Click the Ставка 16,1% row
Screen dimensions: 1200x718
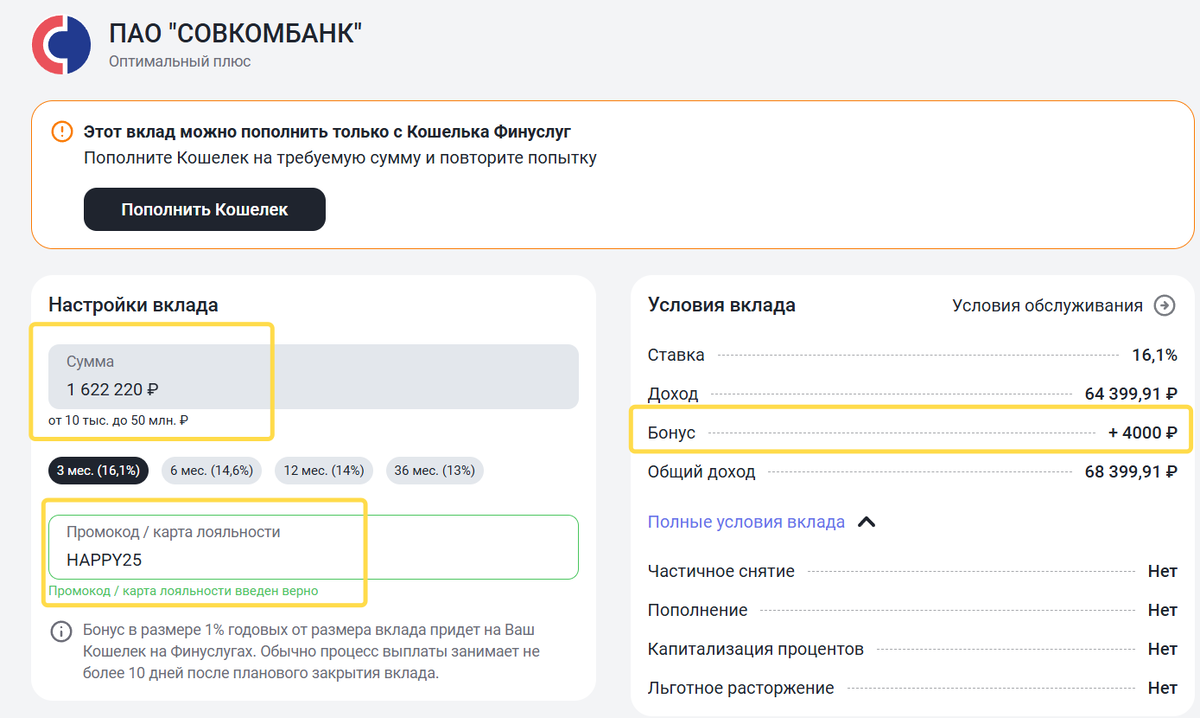point(912,355)
